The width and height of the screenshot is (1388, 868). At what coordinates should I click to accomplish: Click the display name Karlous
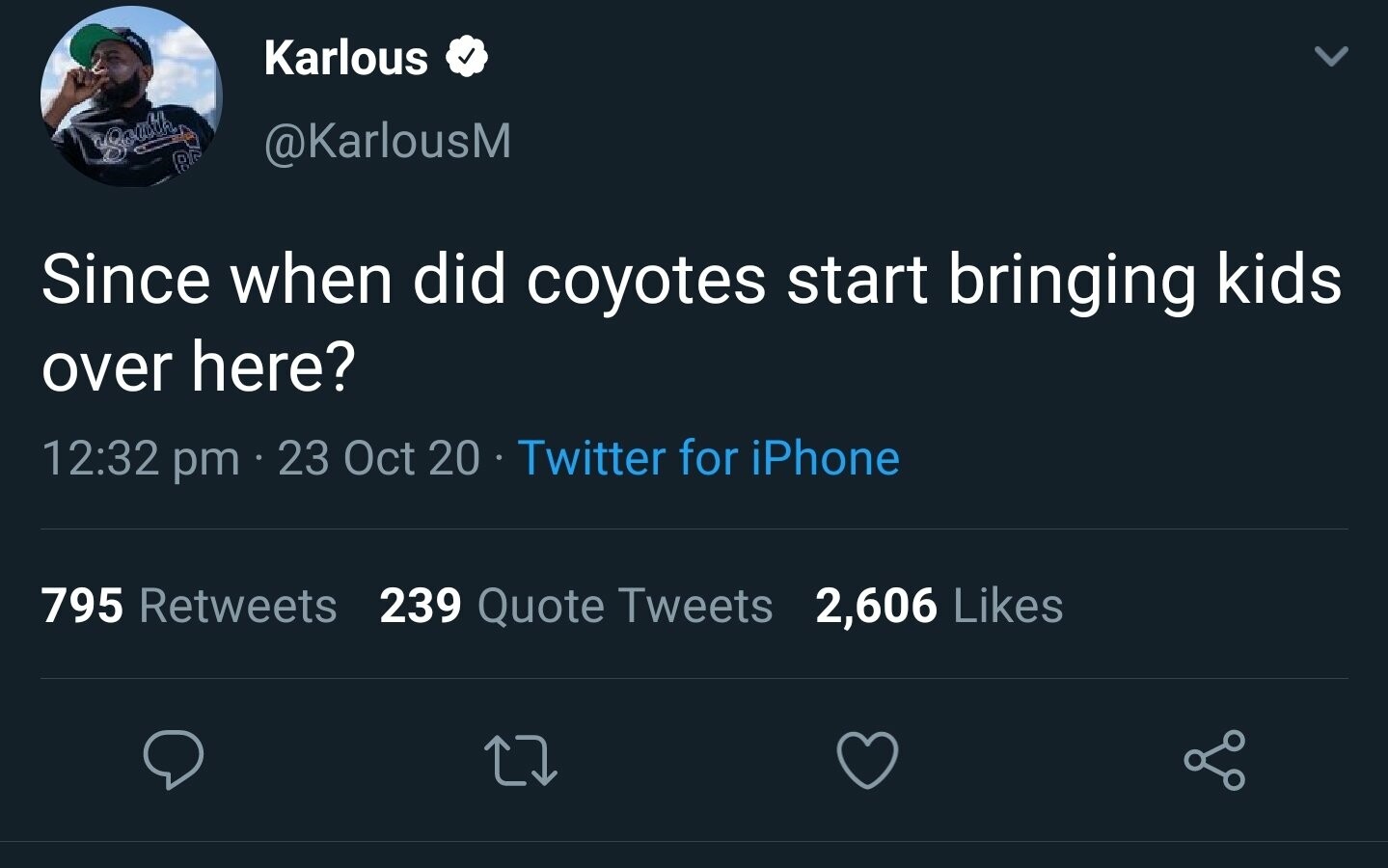pyautogui.click(x=345, y=59)
